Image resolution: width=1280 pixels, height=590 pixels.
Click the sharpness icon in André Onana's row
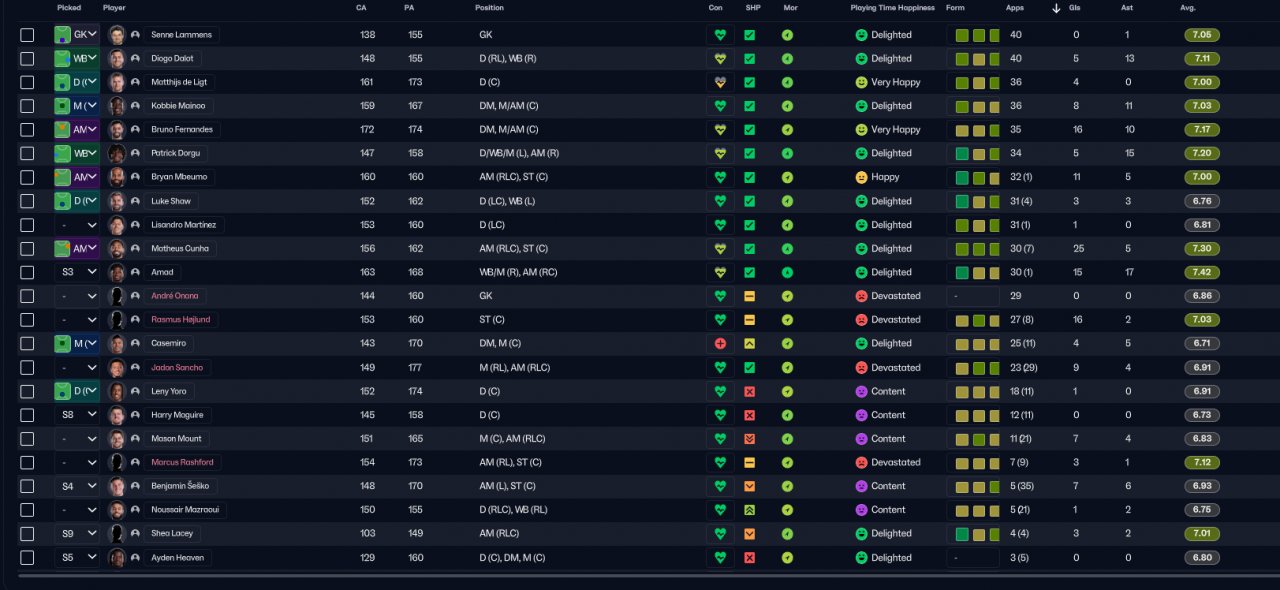[749, 296]
